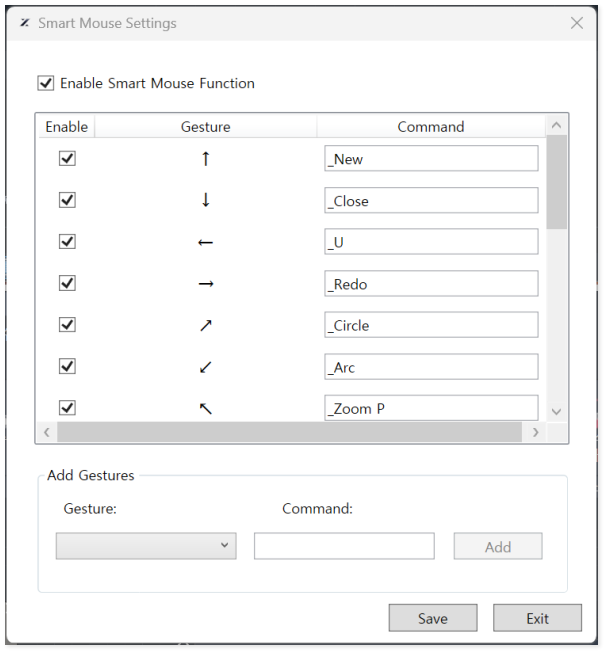Click the horizontal scrollbar thumb
607x654 pixels.
pyautogui.click(x=290, y=432)
